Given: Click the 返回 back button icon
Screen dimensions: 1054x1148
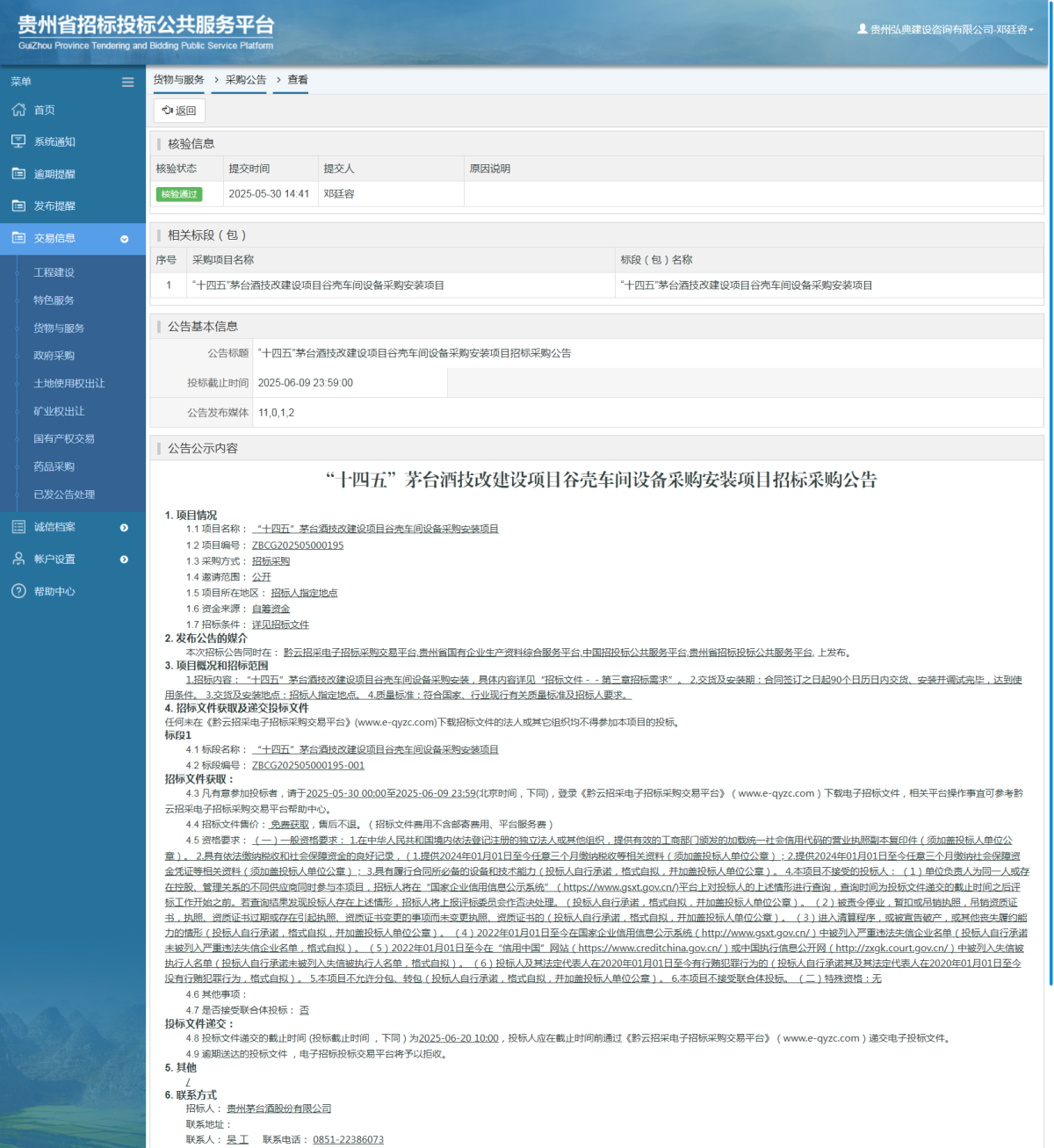Looking at the screenshot, I should click(167, 110).
